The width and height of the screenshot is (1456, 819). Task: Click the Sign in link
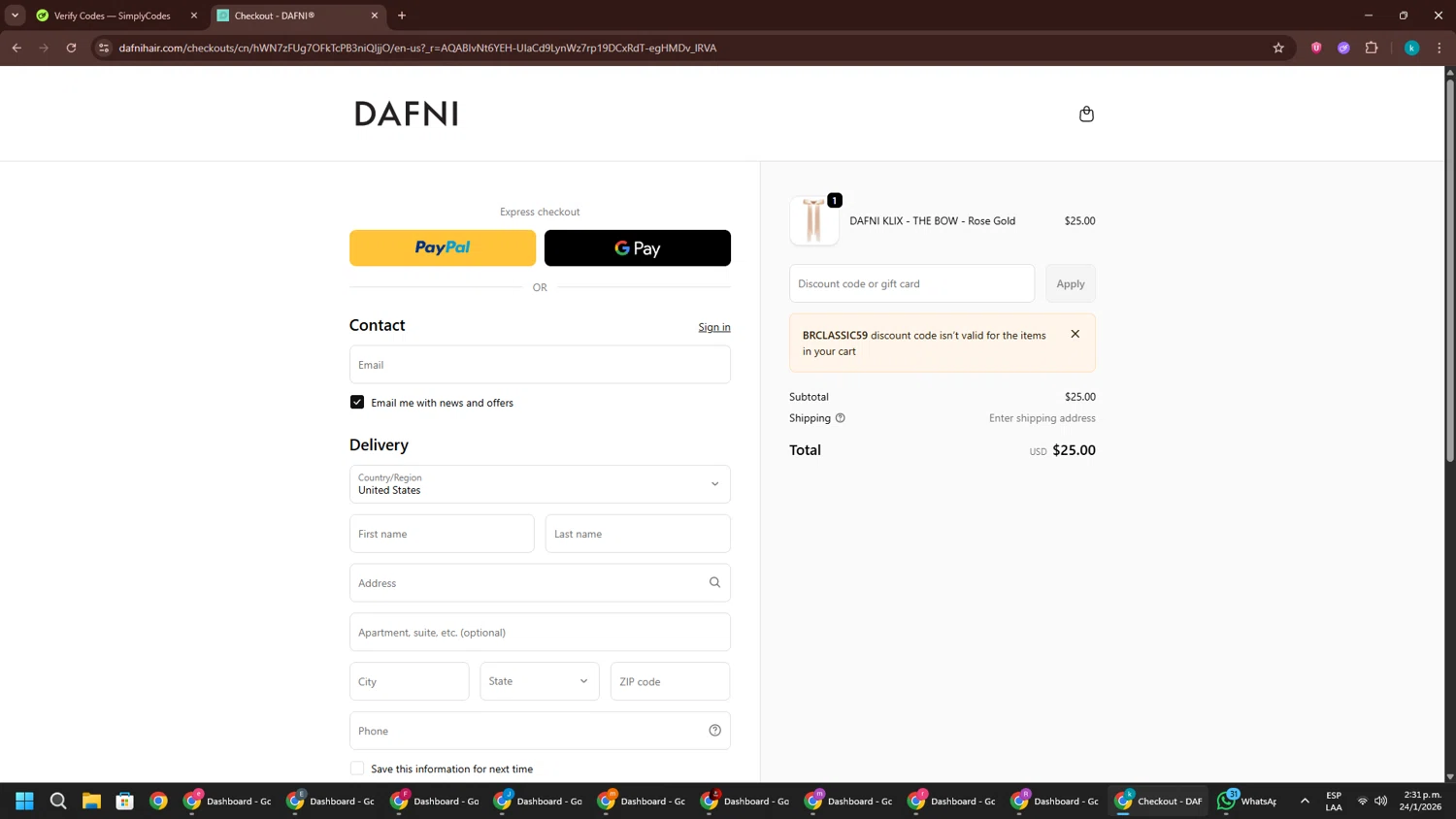click(x=714, y=327)
